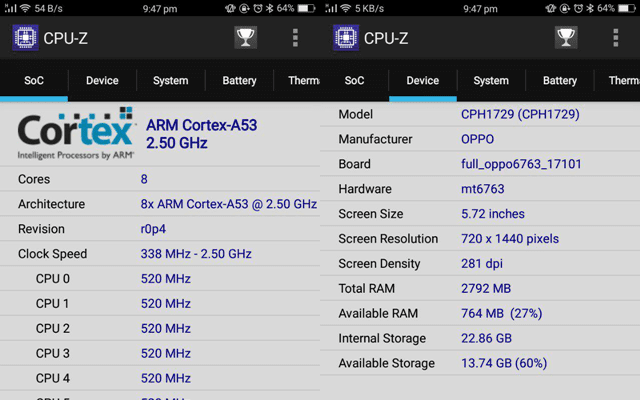Tap alarm clock icon in right status bar
The width and height of the screenshot is (640, 400).
(578, 8)
